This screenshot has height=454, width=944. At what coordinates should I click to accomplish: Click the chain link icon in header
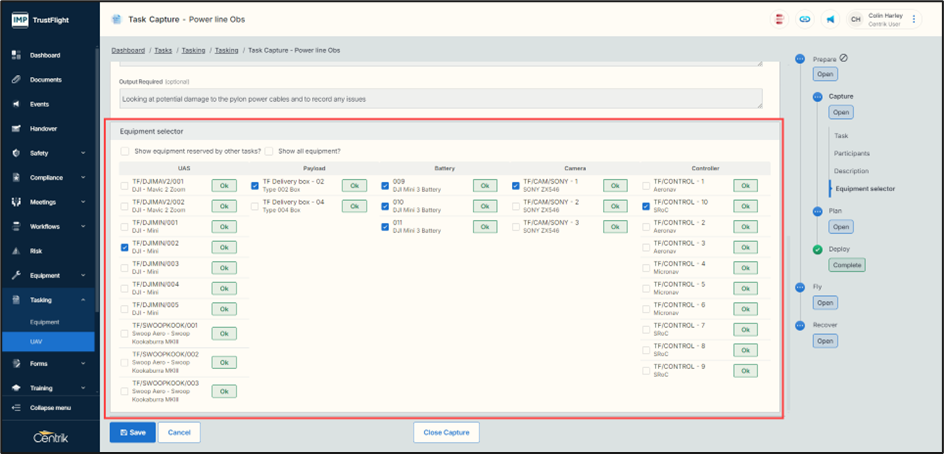click(805, 19)
